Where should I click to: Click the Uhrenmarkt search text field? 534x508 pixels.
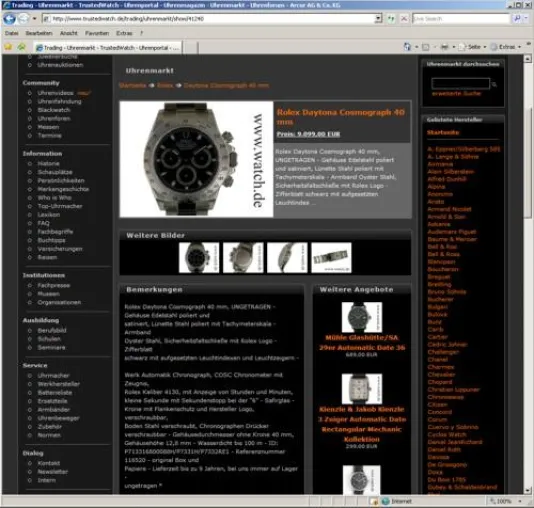coord(460,83)
